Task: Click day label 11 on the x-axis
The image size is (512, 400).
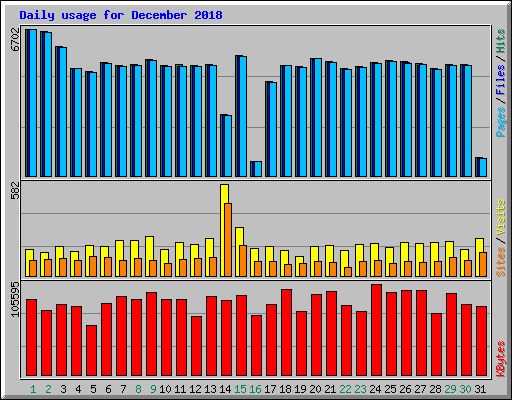Action: (180, 389)
